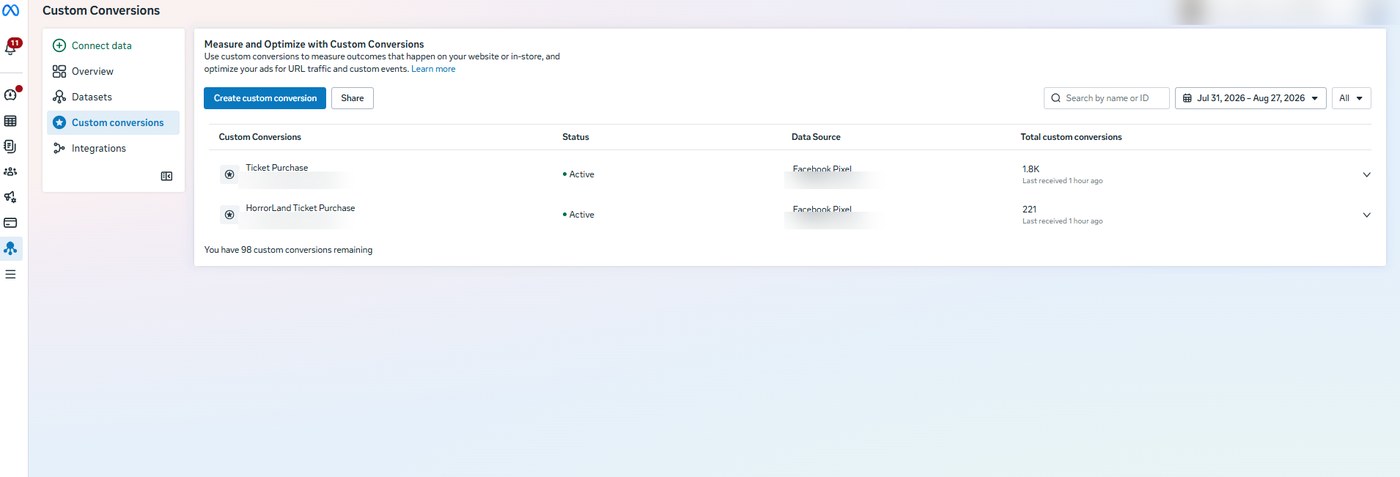This screenshot has height=477, width=1400.
Task: Click the Overview grid icon
Action: tap(59, 72)
